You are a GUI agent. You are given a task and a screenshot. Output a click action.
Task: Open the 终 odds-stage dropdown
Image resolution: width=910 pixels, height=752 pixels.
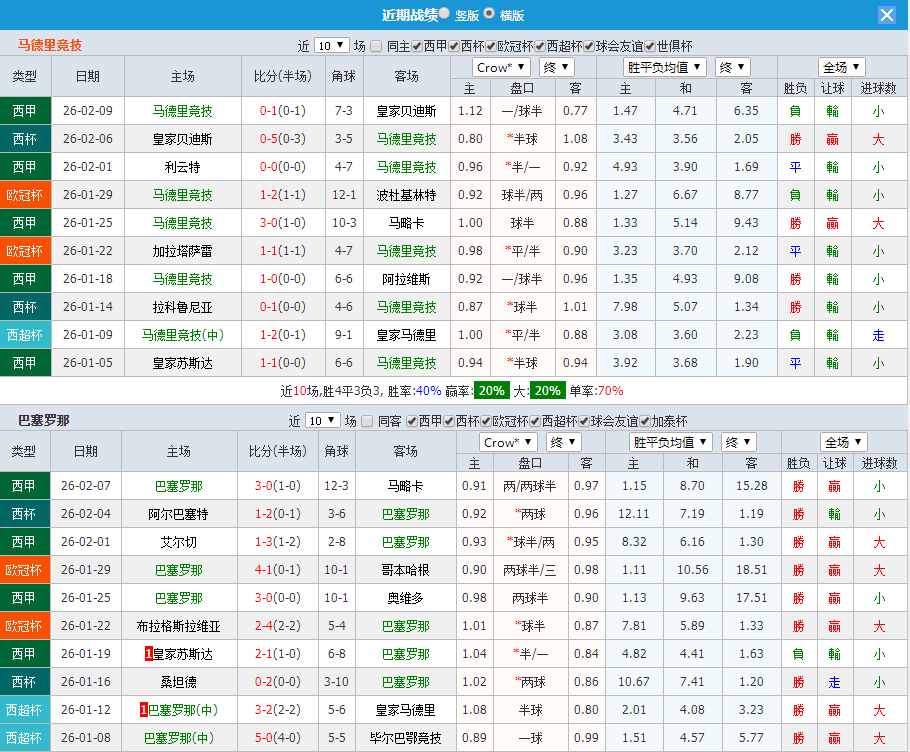coord(557,67)
